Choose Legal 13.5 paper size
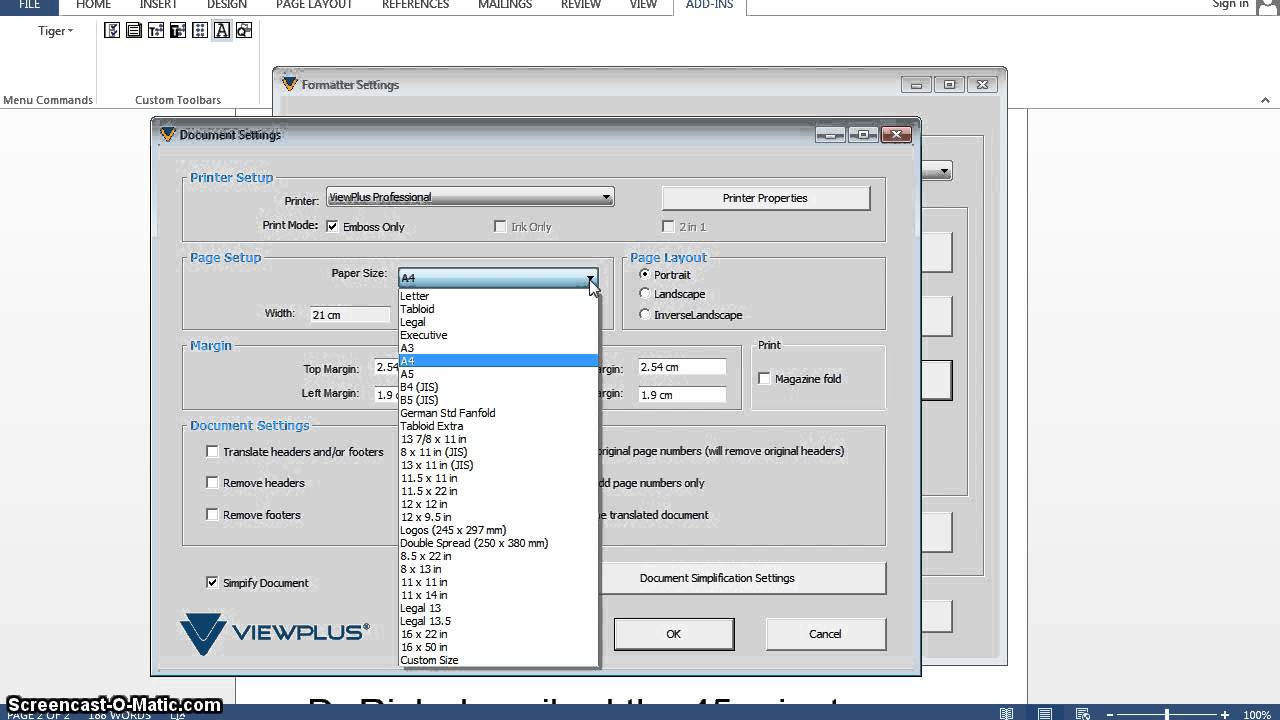This screenshot has width=1280, height=720. click(498, 621)
